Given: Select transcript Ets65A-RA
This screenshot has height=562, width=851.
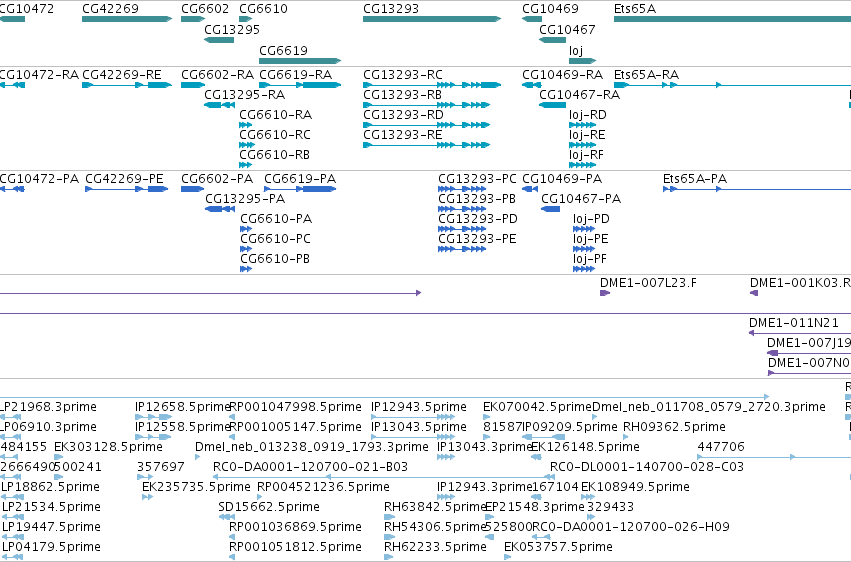Looking at the screenshot, I should [x=646, y=74].
